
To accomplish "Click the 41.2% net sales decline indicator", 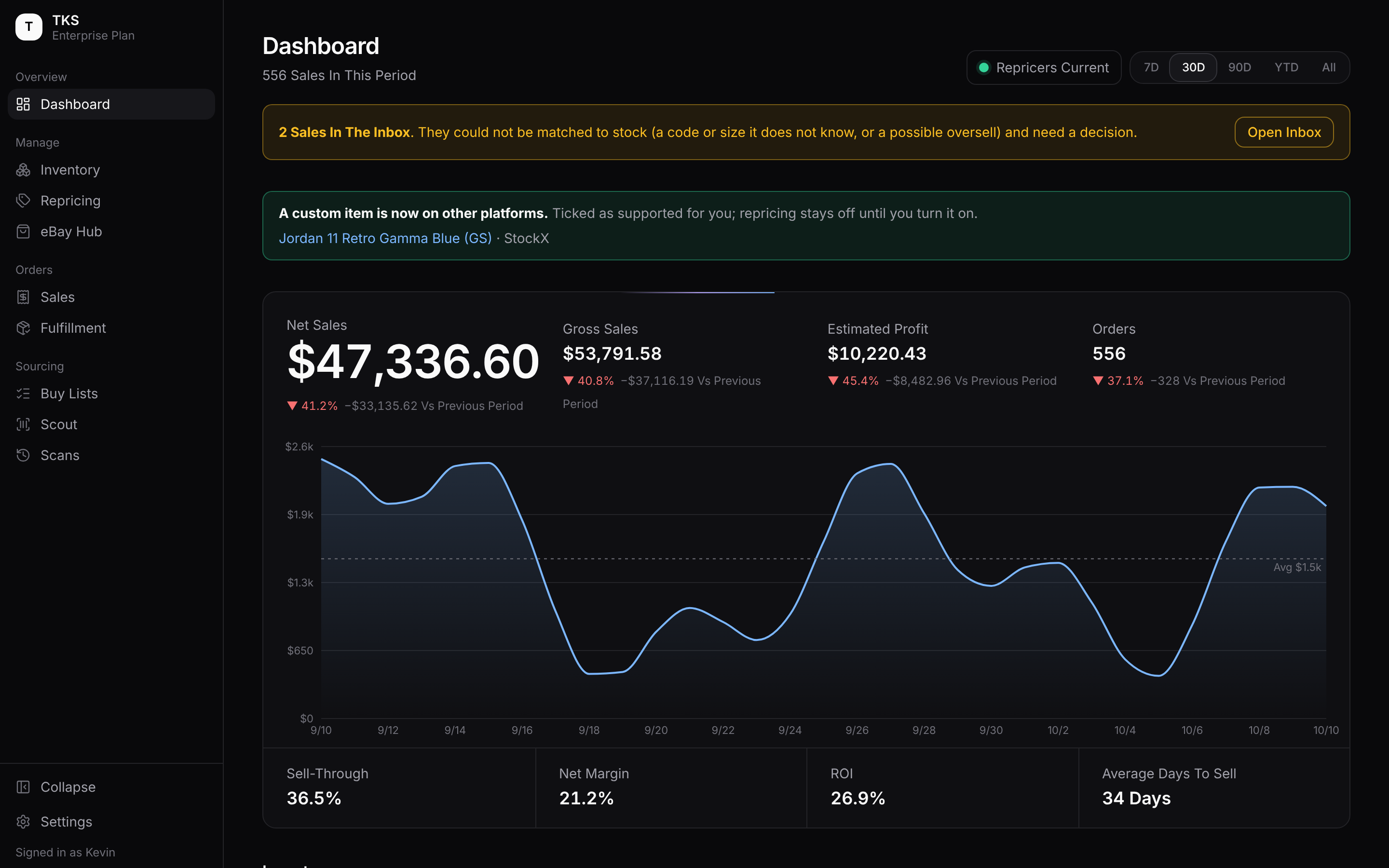I will (x=312, y=406).
